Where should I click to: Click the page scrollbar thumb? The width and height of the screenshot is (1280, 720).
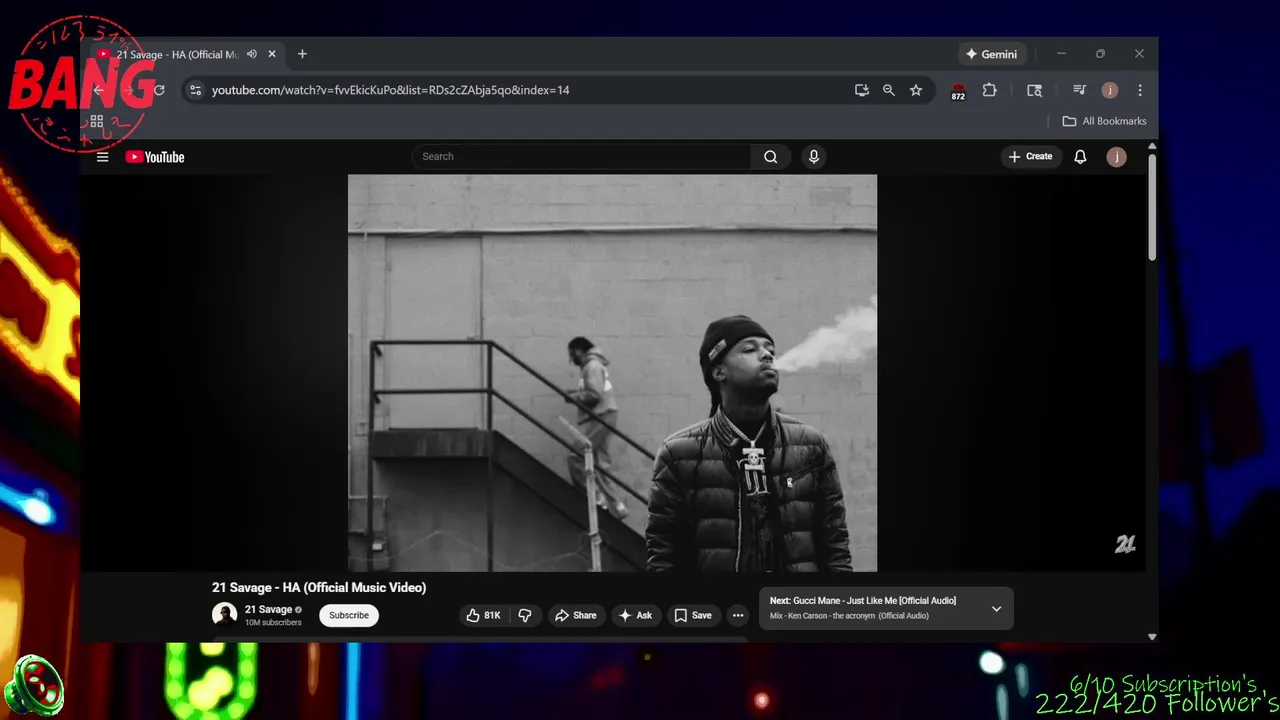1152,207
